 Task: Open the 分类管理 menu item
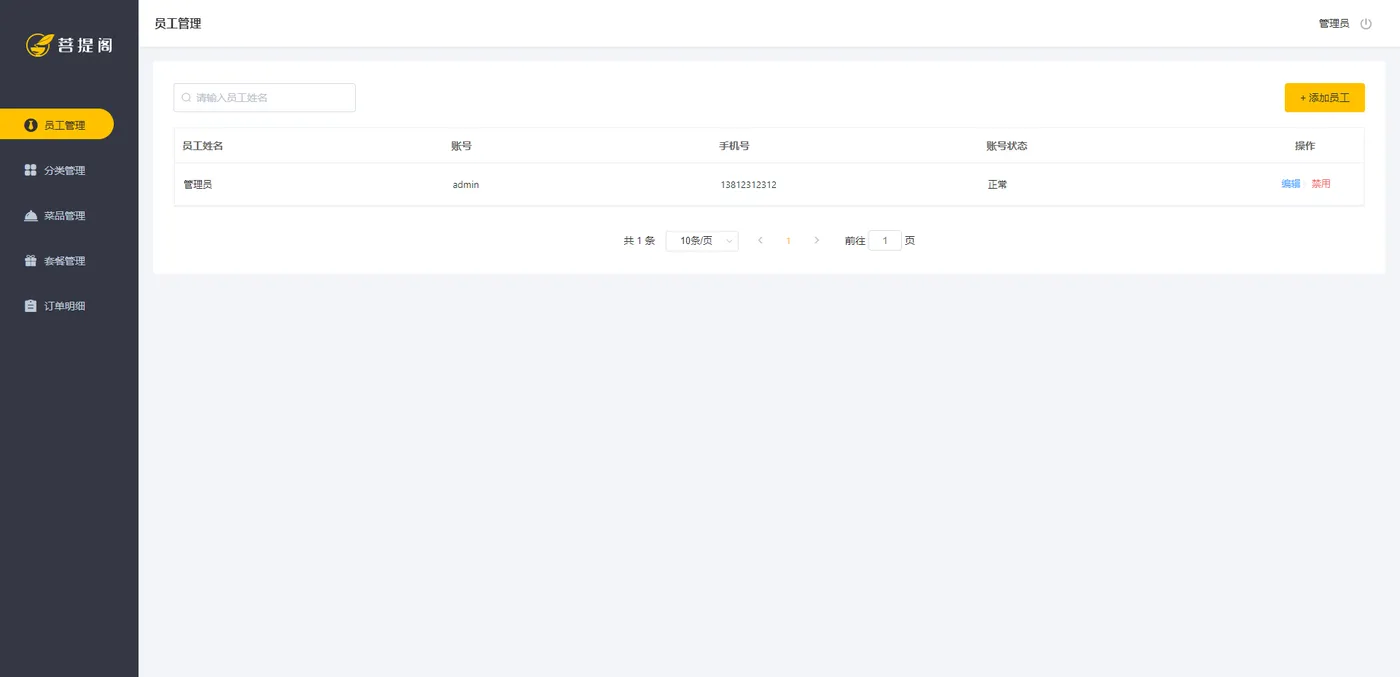click(57, 170)
